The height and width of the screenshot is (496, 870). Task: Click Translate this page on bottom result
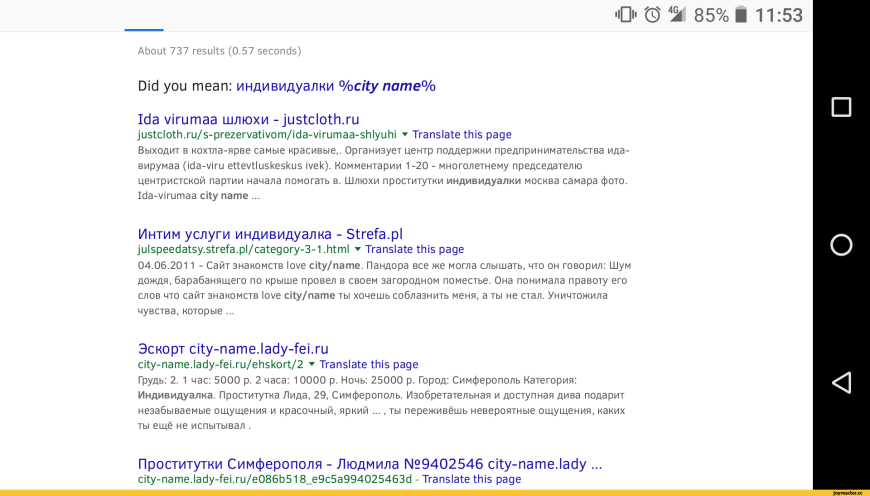[471, 479]
